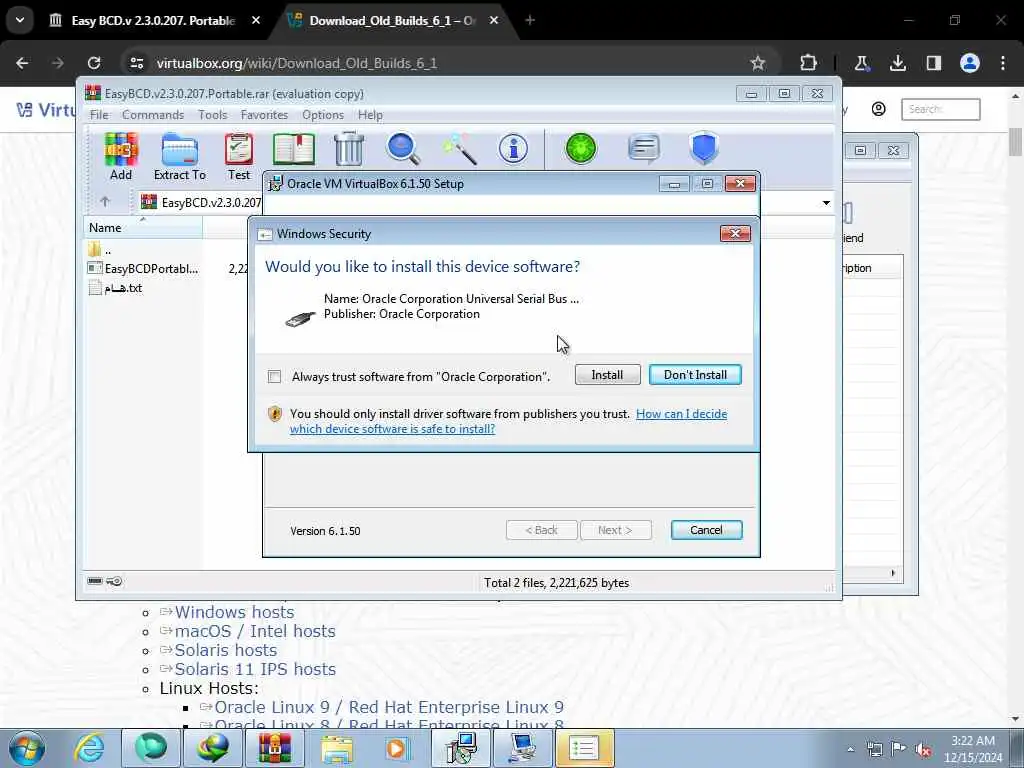The image size is (1024, 768).
Task: Open the tab search dropdown chevron
Action: click(x=20, y=20)
